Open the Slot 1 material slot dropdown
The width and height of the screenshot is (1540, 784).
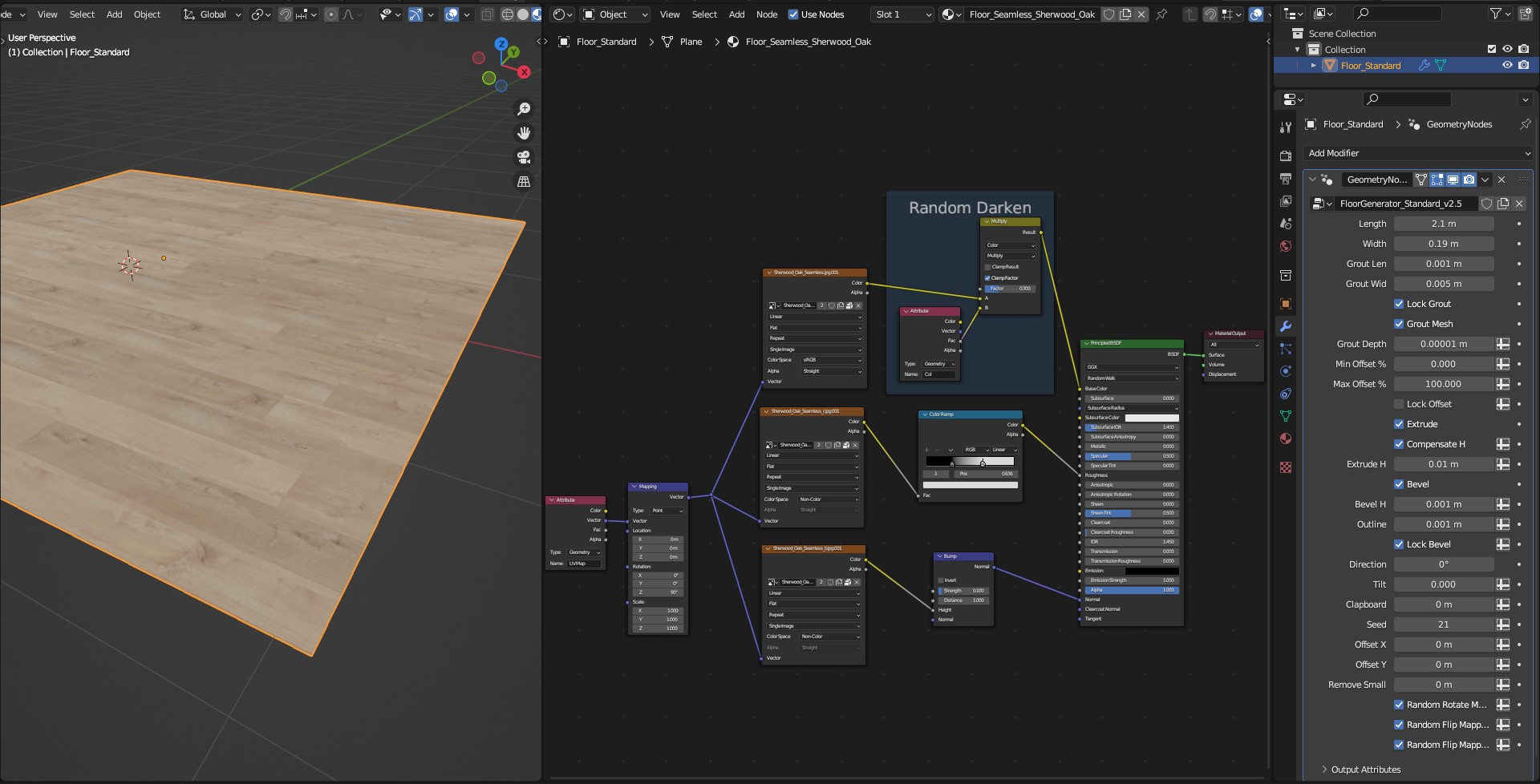[x=902, y=14]
